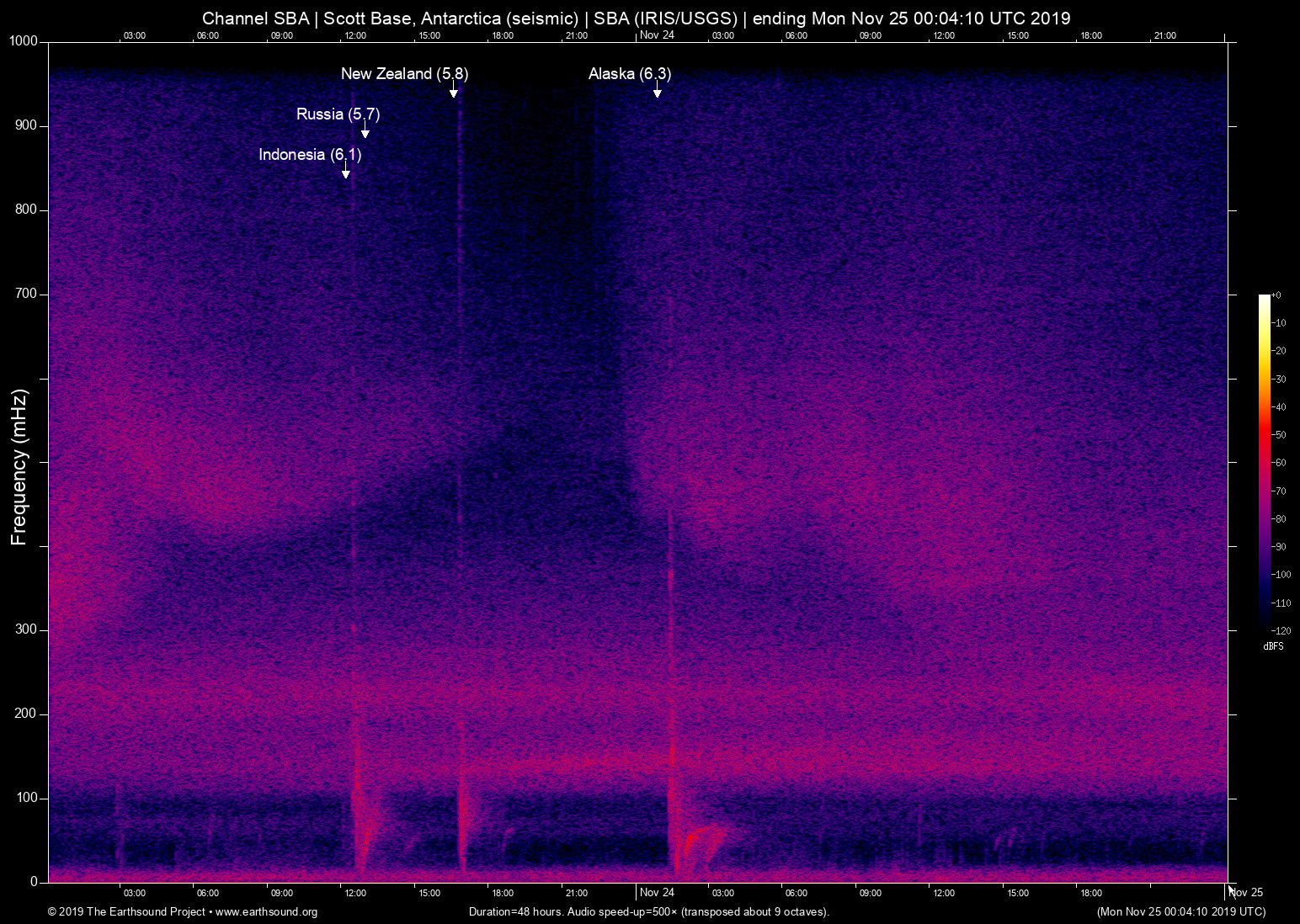Click the dBFS color scale bar
This screenshot has height=924, width=1300.
pos(1264,461)
